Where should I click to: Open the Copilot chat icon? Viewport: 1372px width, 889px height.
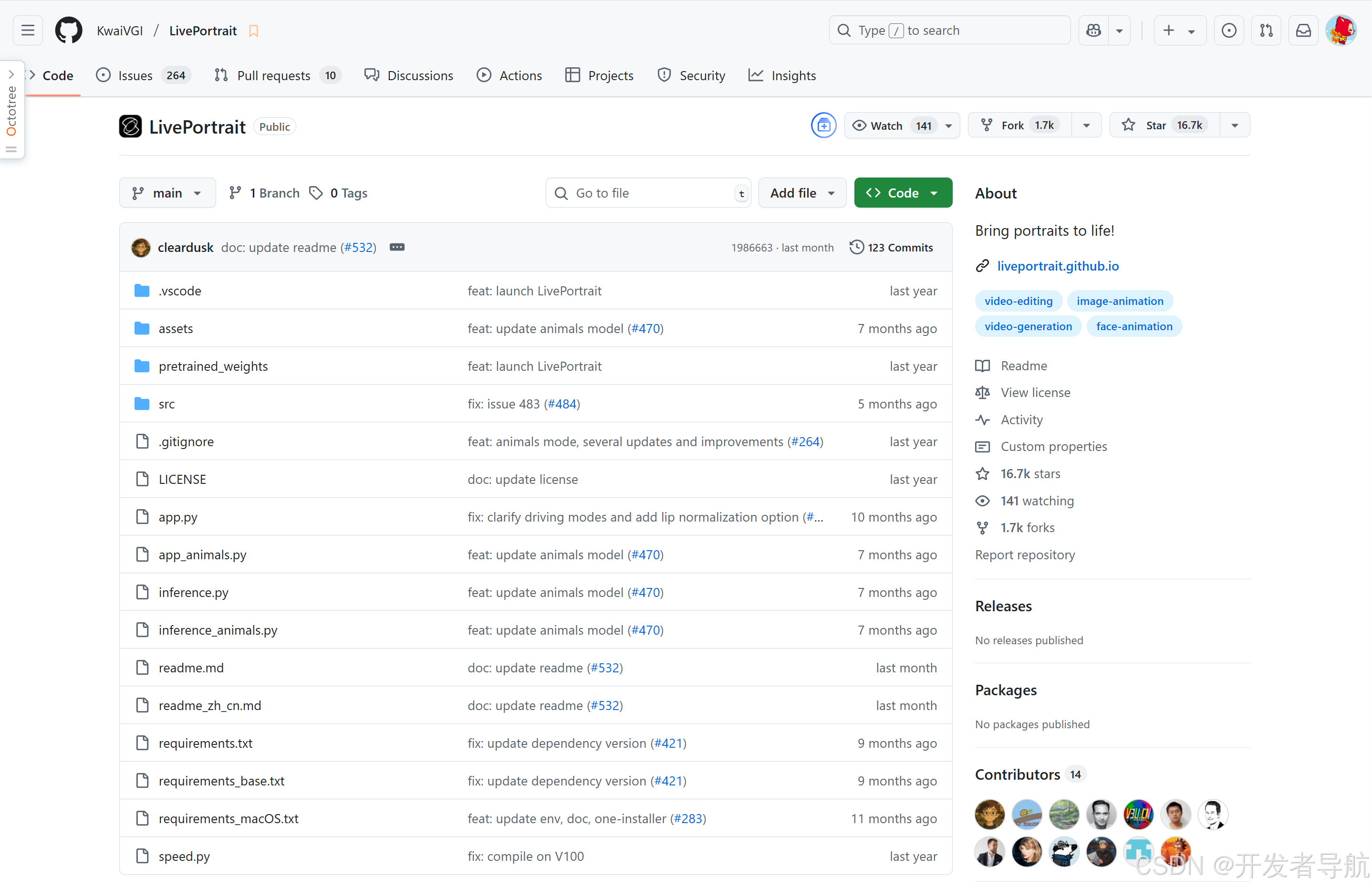pyautogui.click(x=1093, y=31)
